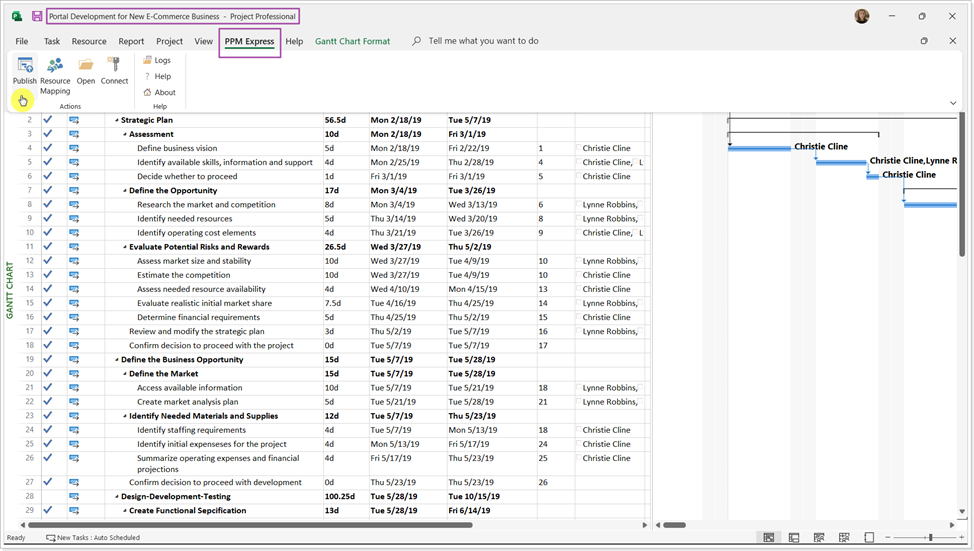Collapse Identify Needed Materials and Supplies group

coord(125,416)
